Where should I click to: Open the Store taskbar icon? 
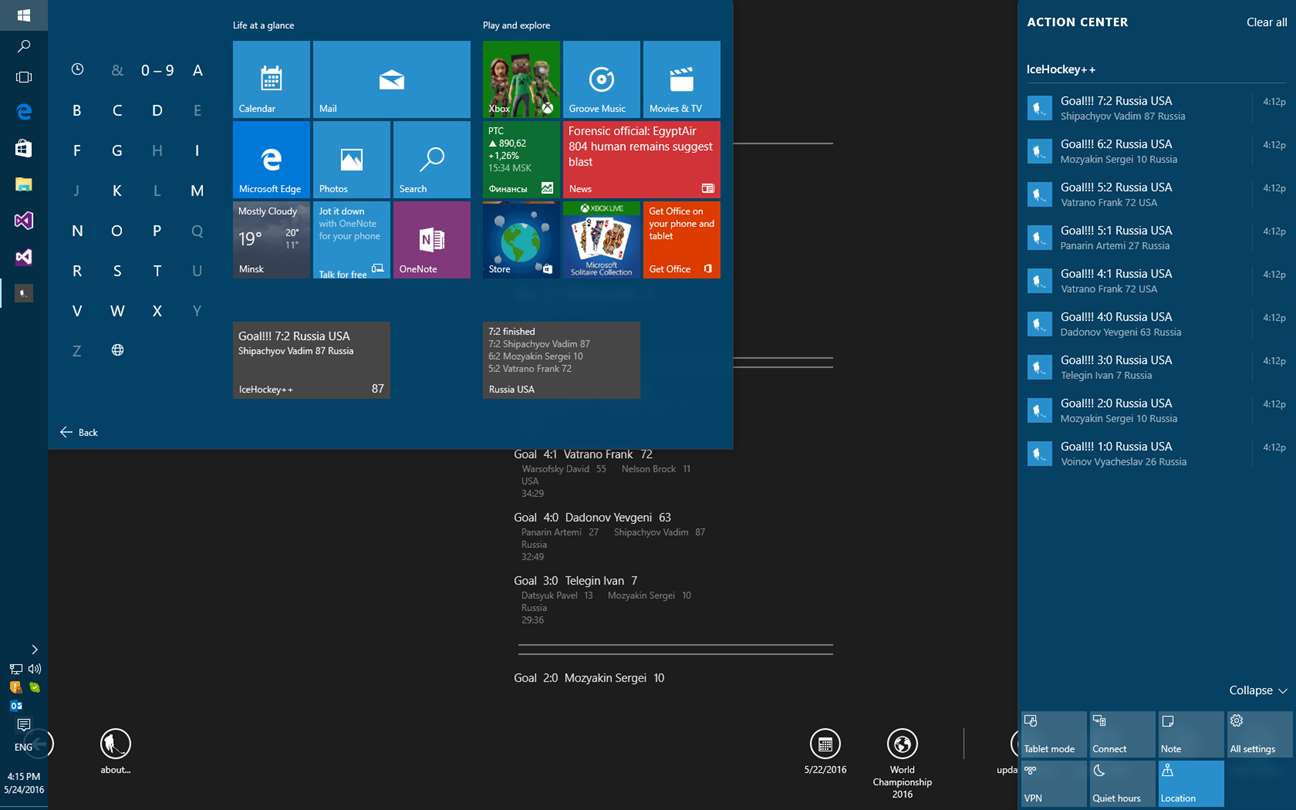[24, 148]
